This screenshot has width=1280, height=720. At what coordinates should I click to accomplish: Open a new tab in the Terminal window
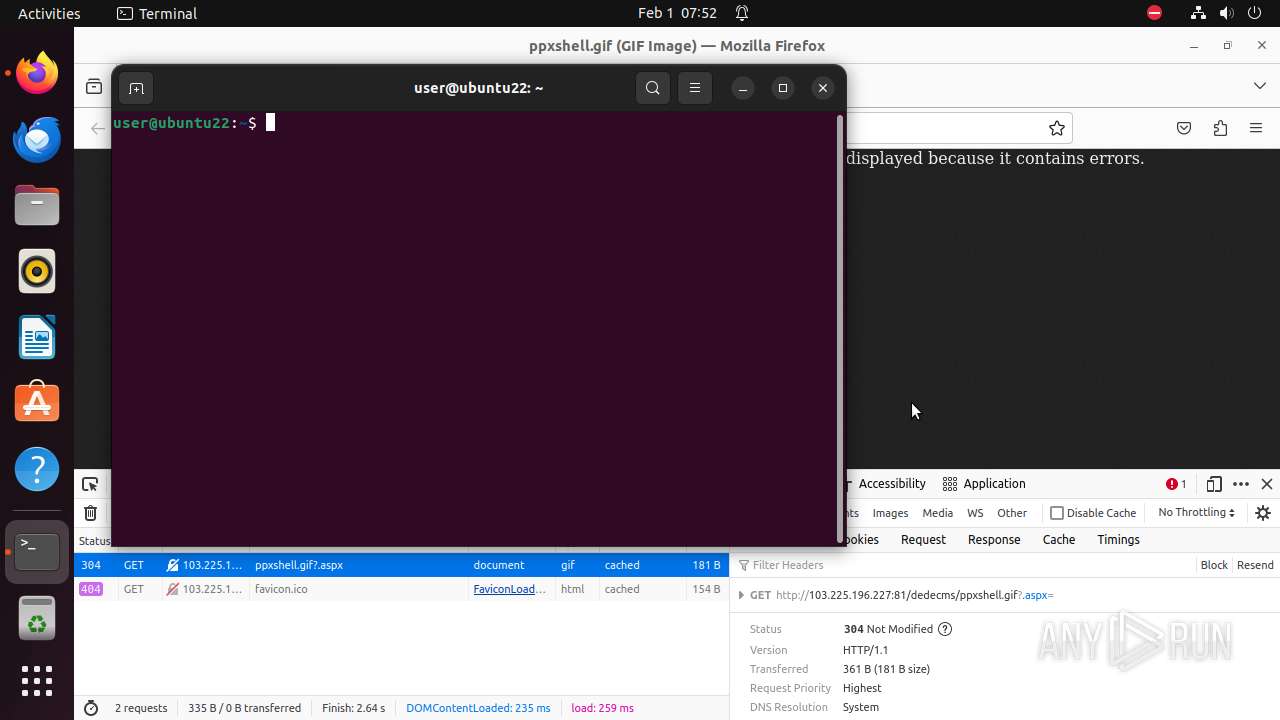pyautogui.click(x=136, y=88)
